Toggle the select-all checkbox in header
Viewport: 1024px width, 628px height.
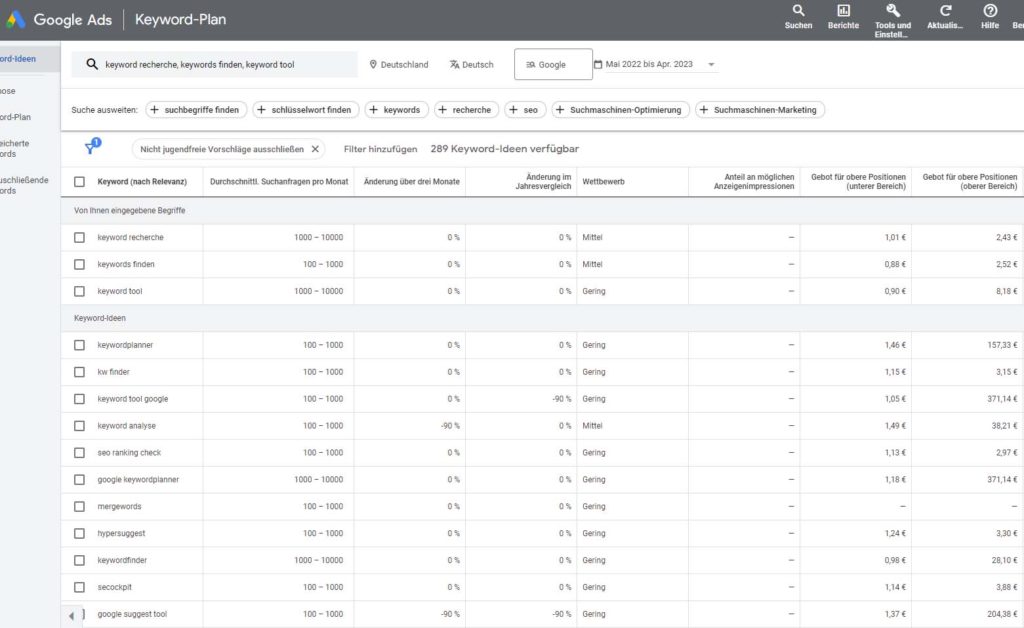pyautogui.click(x=79, y=182)
